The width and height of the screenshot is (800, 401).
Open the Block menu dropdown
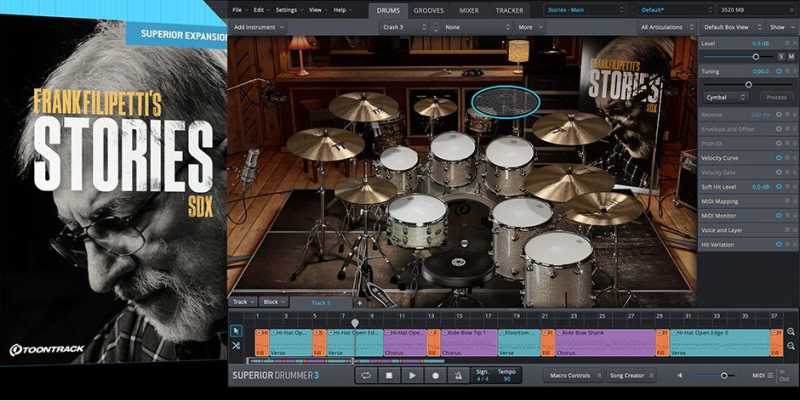pos(274,302)
